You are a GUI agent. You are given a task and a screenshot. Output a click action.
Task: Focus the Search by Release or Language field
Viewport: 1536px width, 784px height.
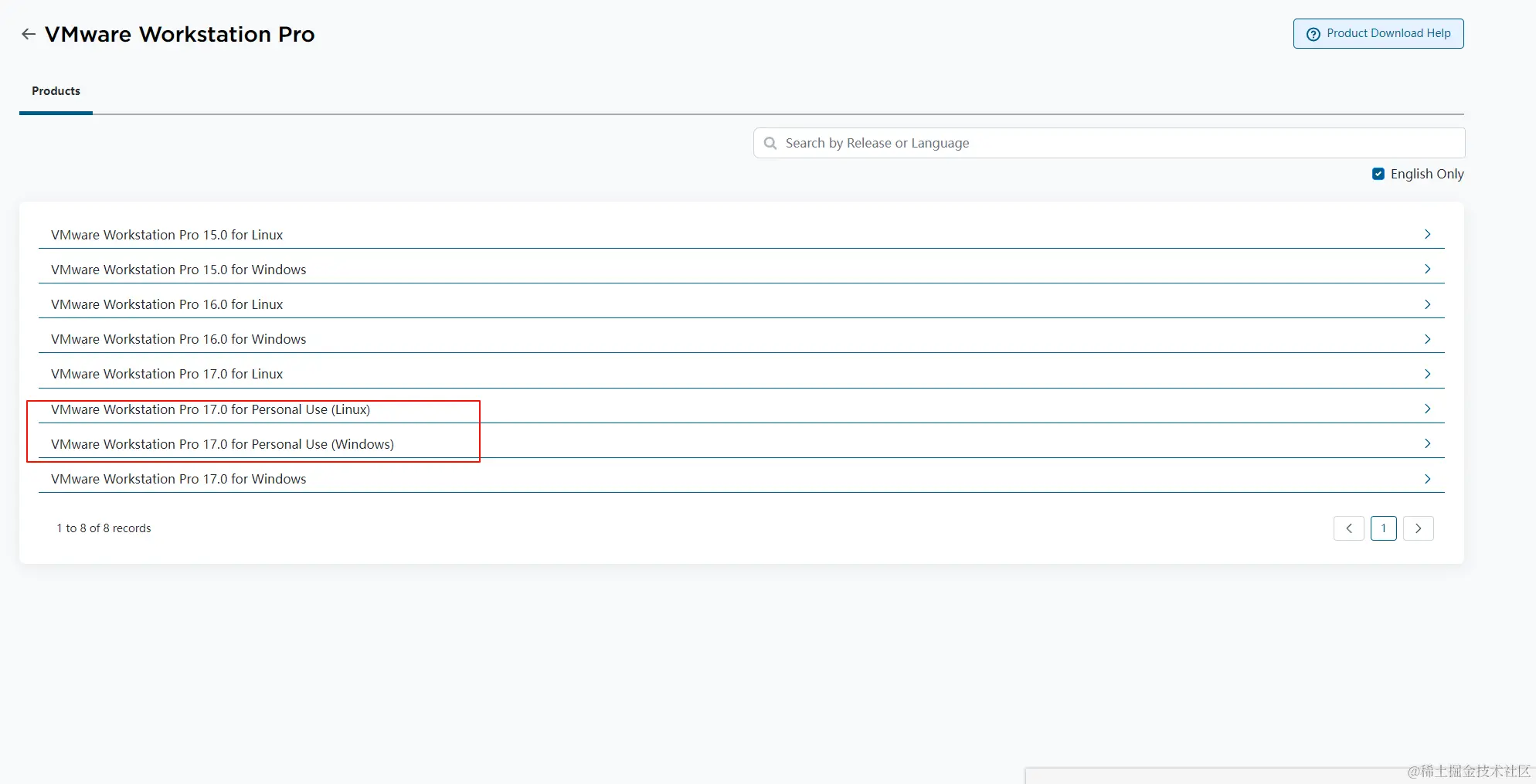click(1109, 143)
